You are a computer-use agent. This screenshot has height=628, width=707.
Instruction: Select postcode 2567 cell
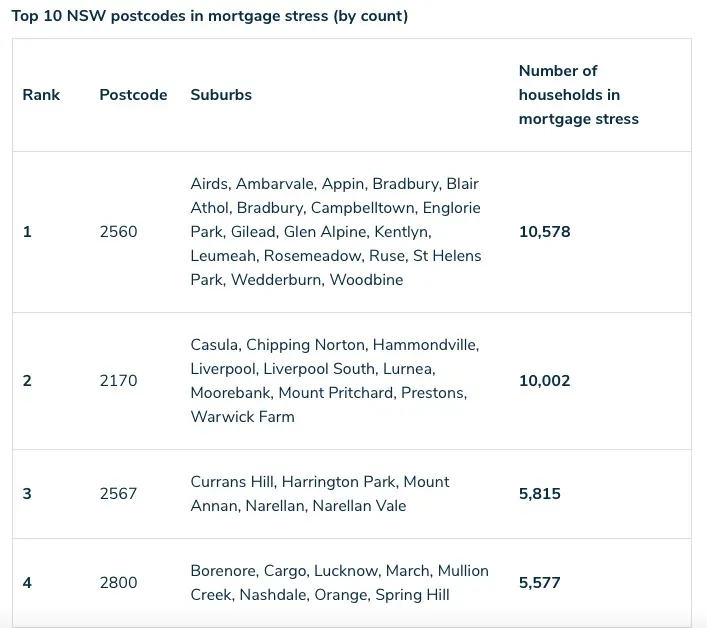[118, 493]
